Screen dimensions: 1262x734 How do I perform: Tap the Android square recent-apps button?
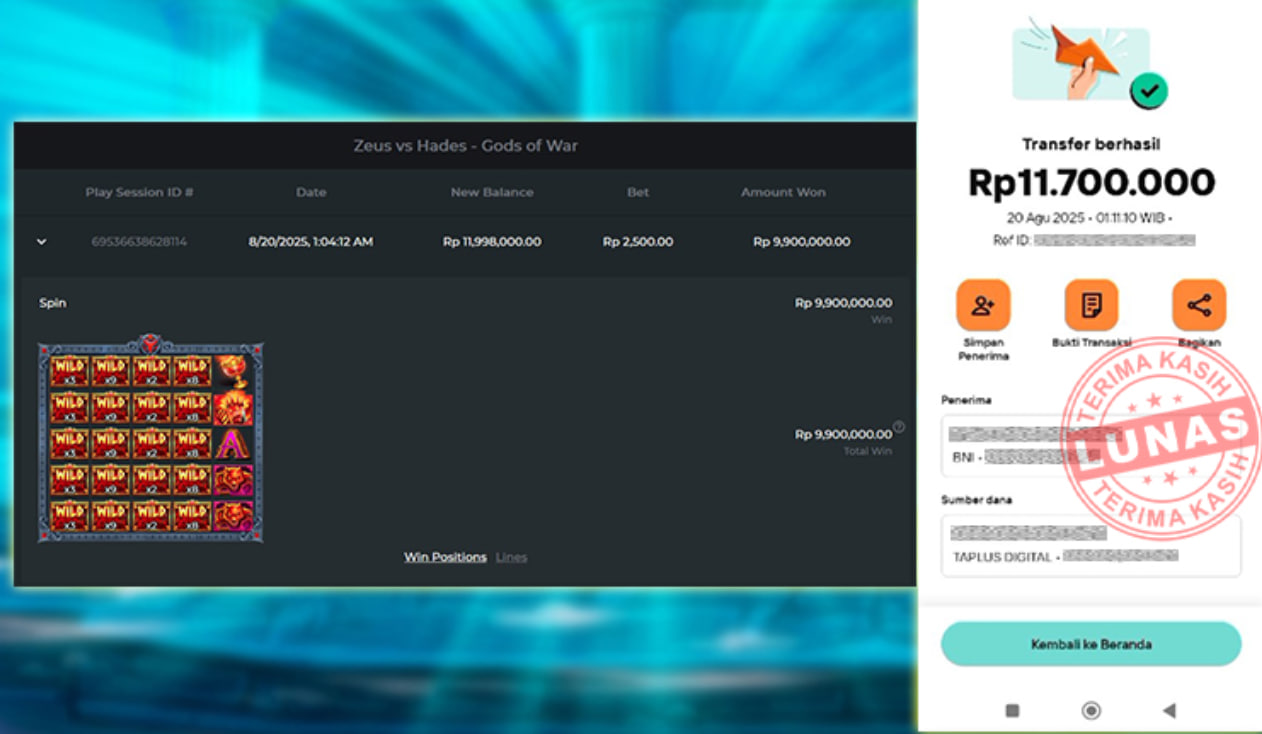1012,710
